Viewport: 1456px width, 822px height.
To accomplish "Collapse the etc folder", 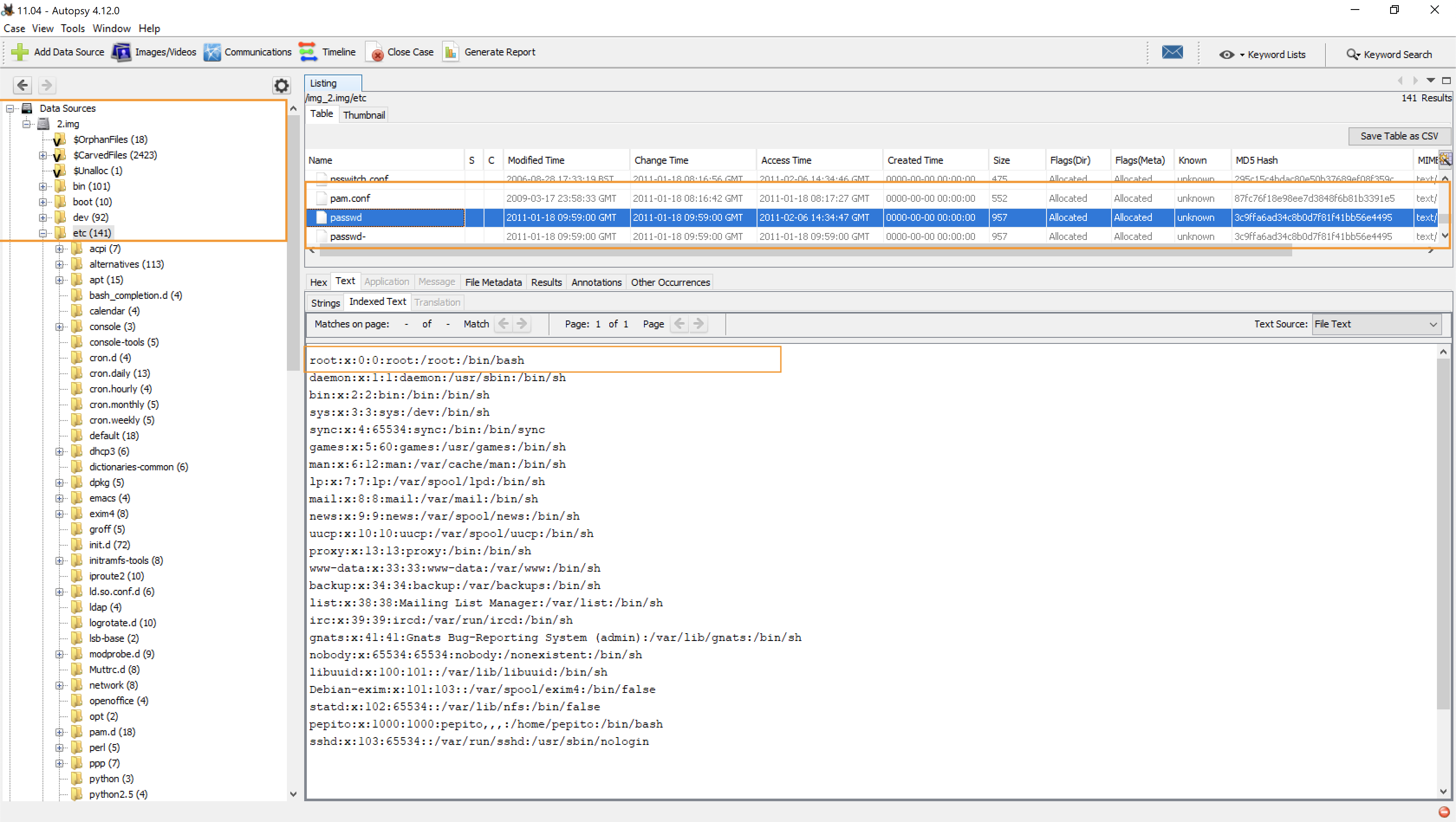I will coord(43,233).
